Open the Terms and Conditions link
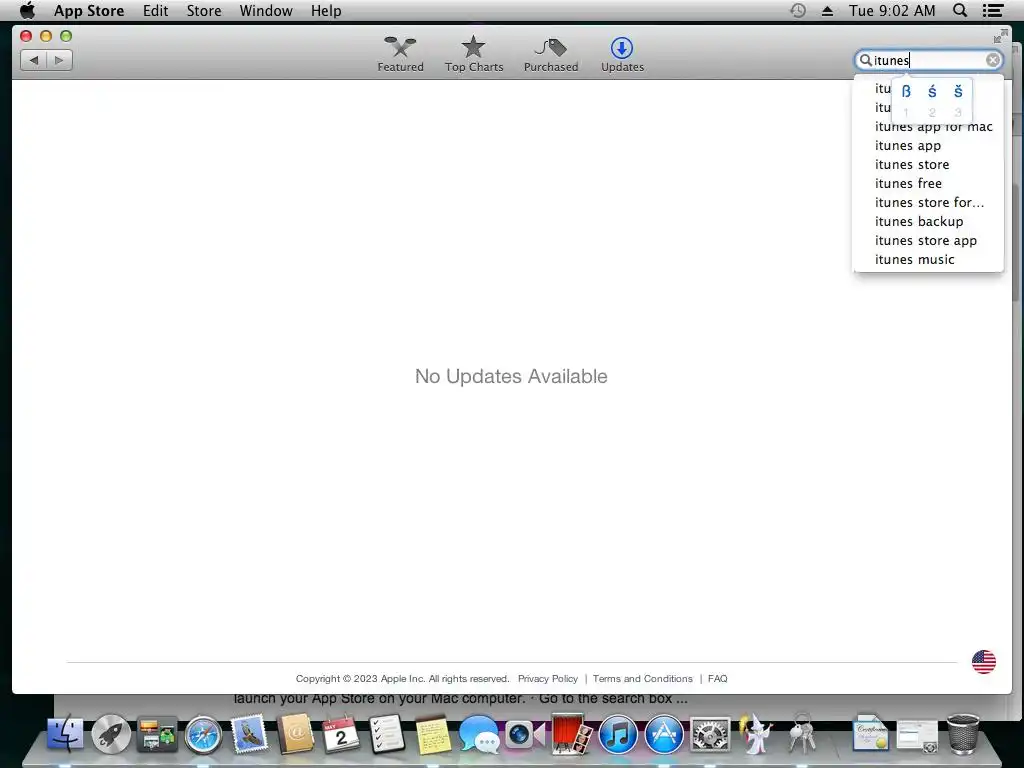This screenshot has width=1024, height=768. 643,679
